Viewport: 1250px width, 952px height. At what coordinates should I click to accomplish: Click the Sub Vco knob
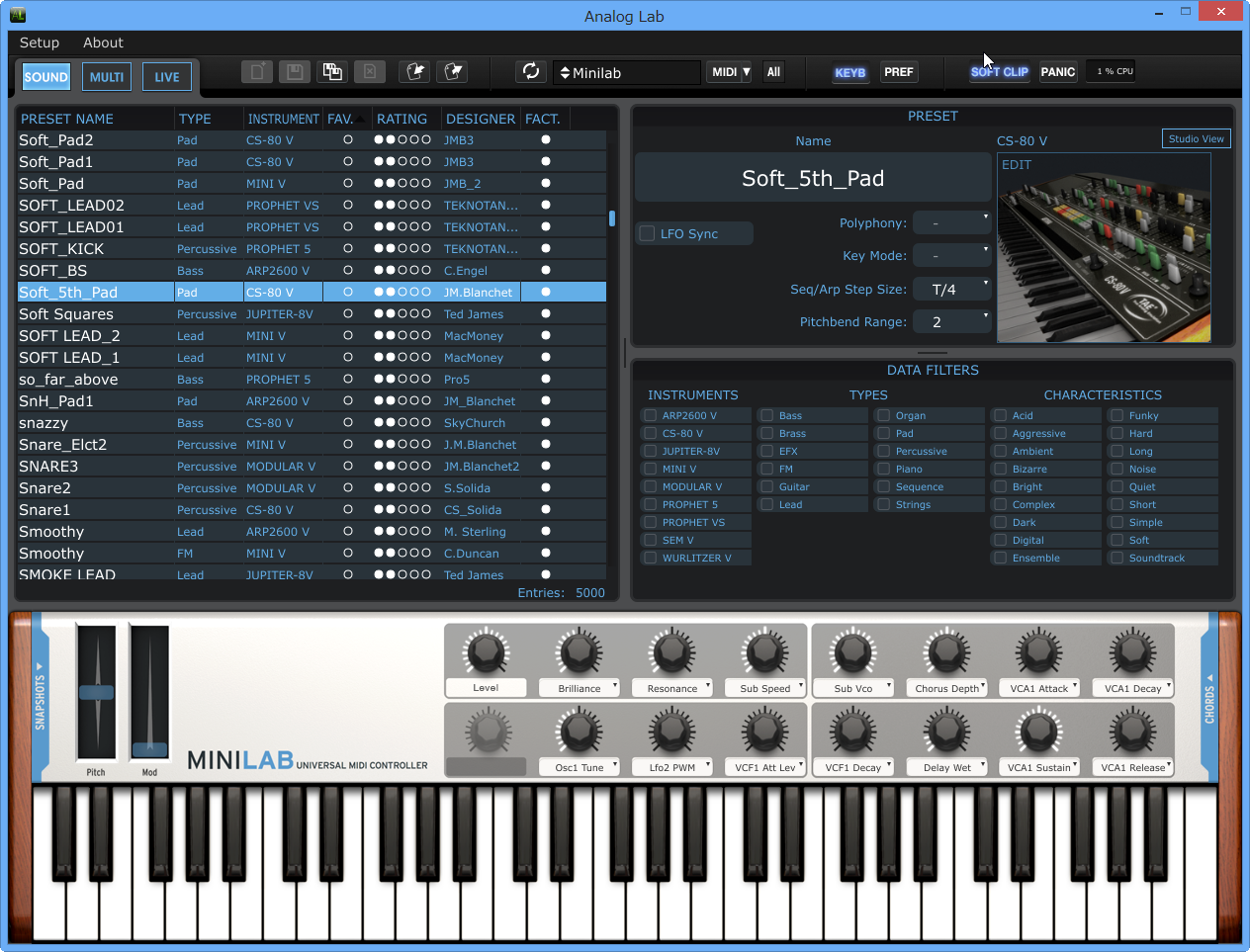(x=853, y=651)
